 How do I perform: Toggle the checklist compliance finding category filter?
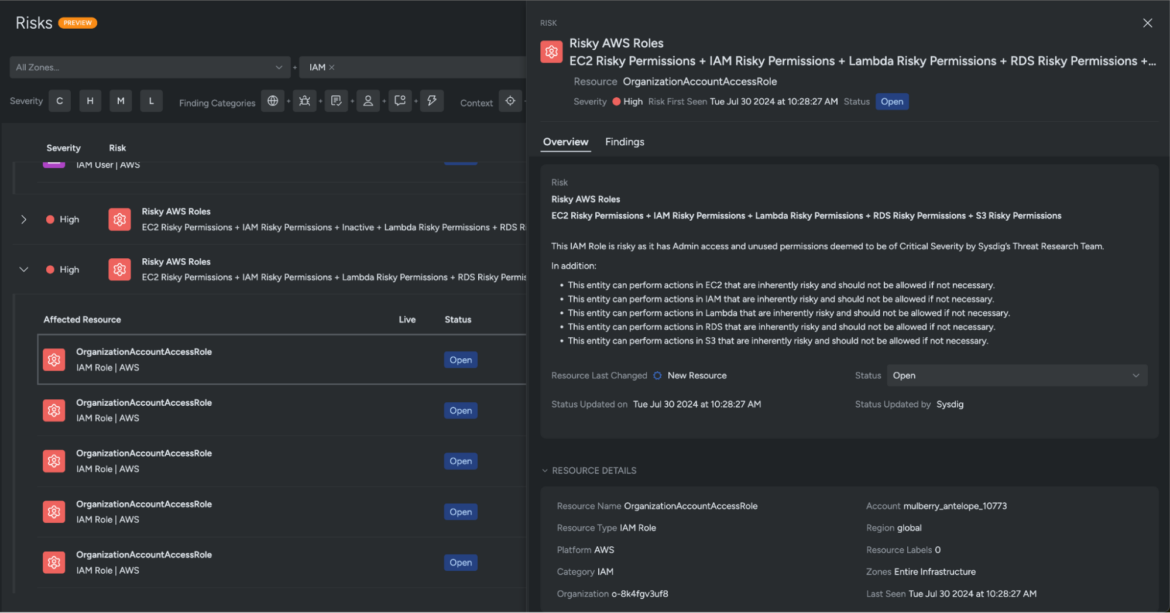tap(337, 101)
